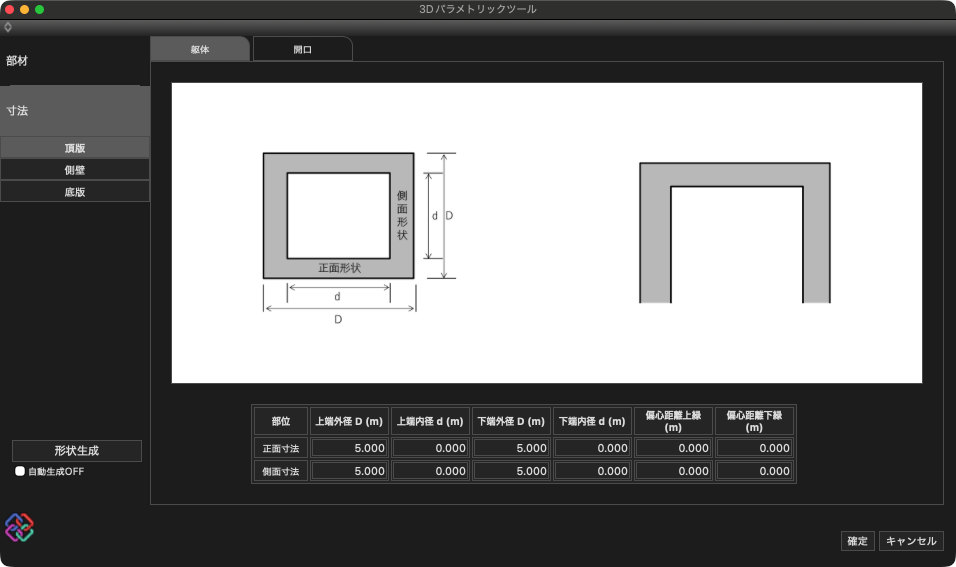Screen dimensions: 956x567
Task: Click the 側面寸法 下端外径 D field
Action: 511,471
